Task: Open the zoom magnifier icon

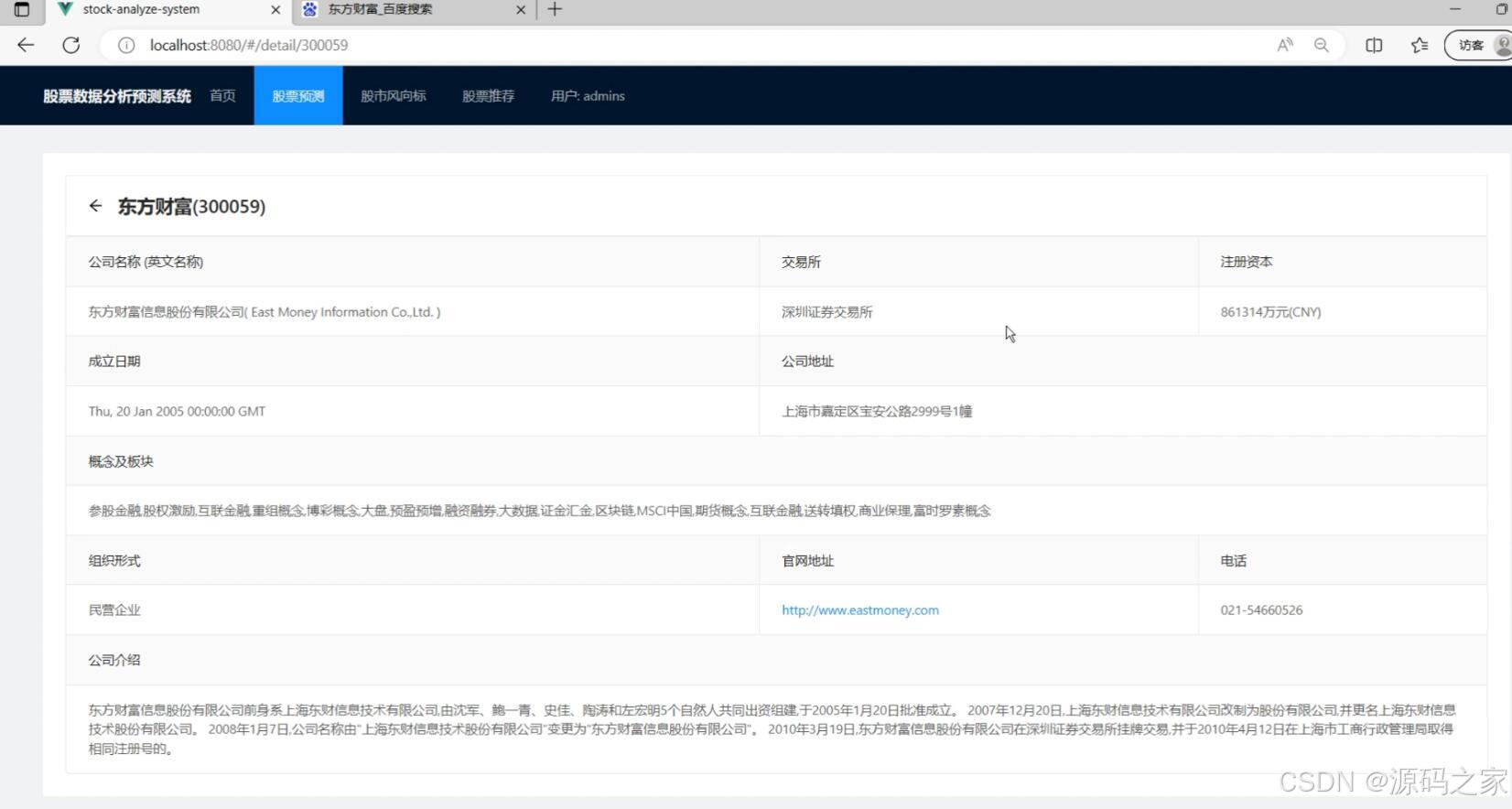Action: click(1322, 45)
